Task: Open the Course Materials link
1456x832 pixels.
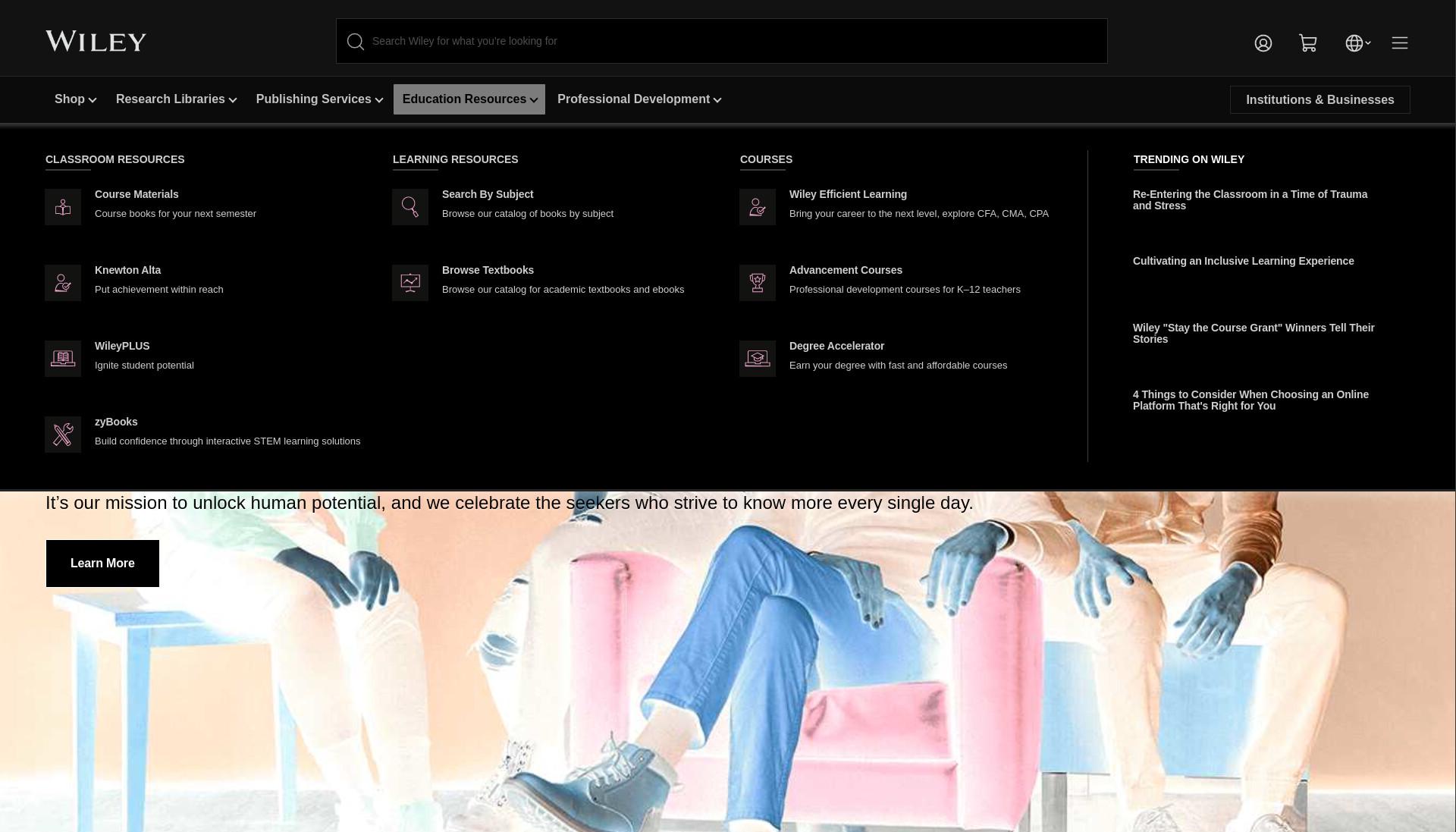Action: click(x=136, y=195)
